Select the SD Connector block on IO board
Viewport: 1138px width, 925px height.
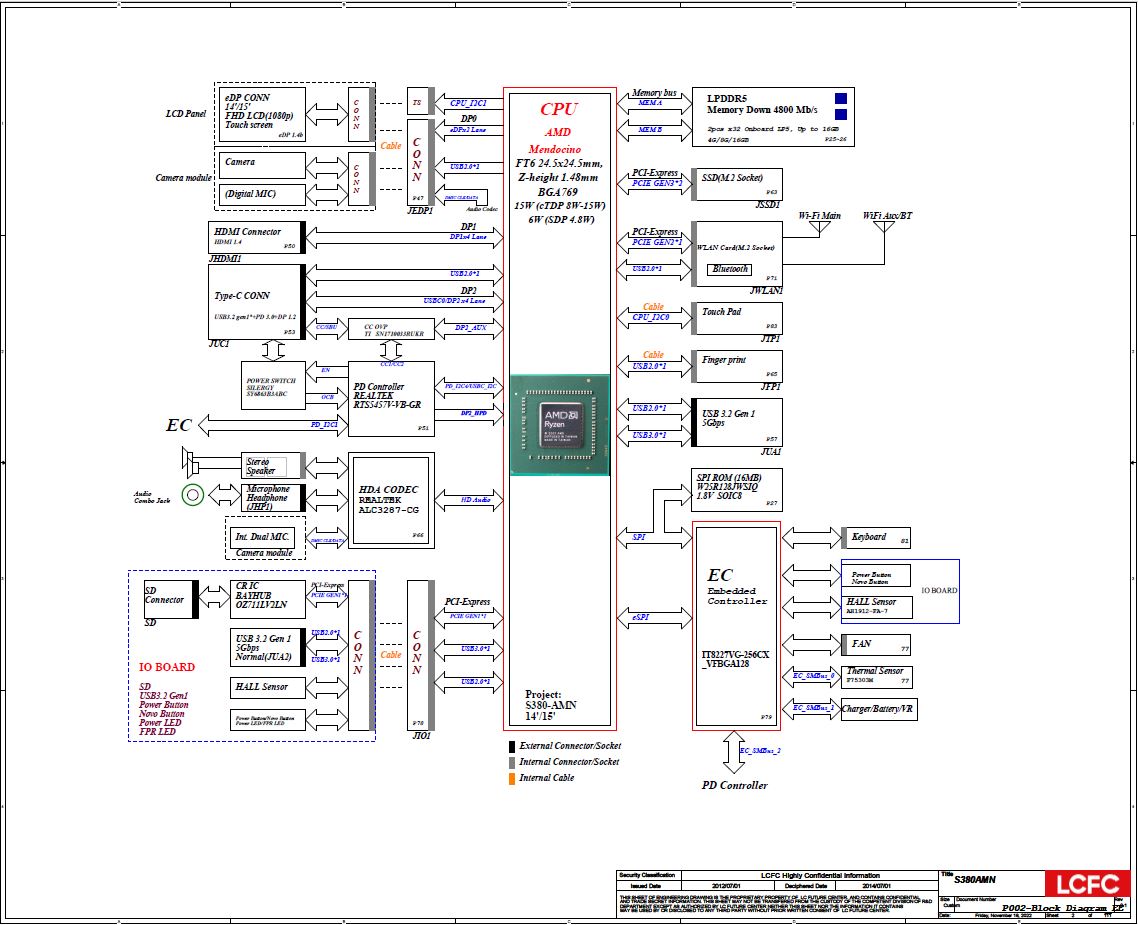coord(165,599)
